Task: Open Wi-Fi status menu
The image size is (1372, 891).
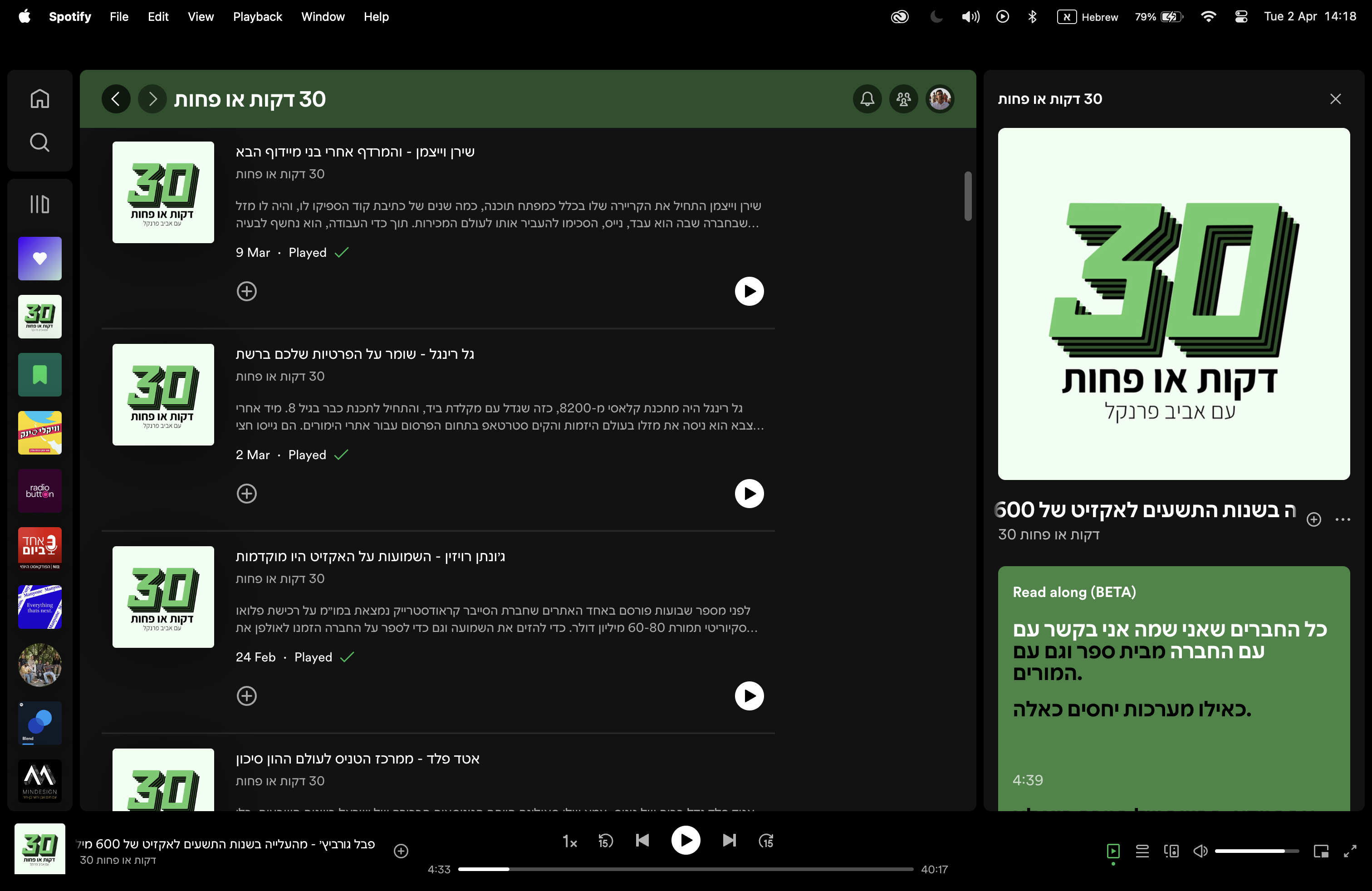Action: click(1208, 17)
